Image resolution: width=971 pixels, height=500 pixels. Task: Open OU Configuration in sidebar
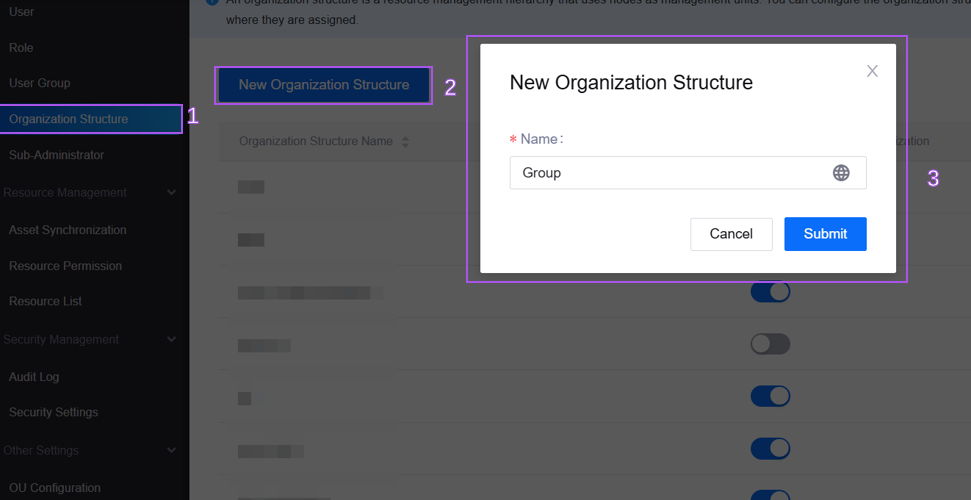[x=55, y=488]
